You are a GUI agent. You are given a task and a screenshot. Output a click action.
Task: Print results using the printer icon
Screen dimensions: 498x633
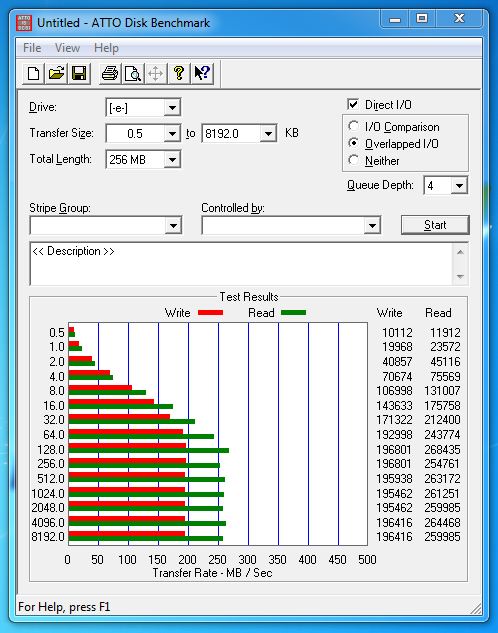(x=110, y=73)
